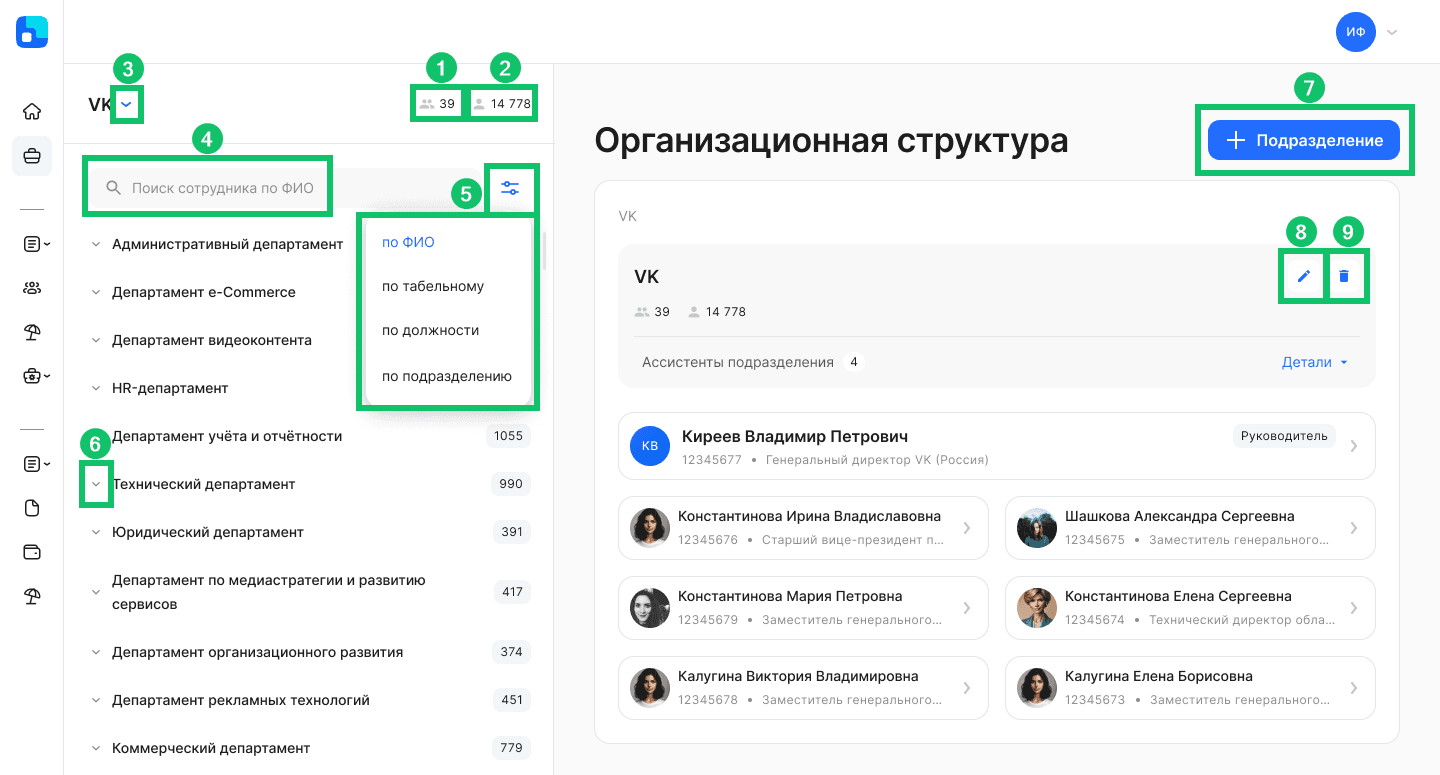The height and width of the screenshot is (775, 1440).
Task: Click the KB avatar of Киреев Владимир Петрович
Action: [650, 446]
